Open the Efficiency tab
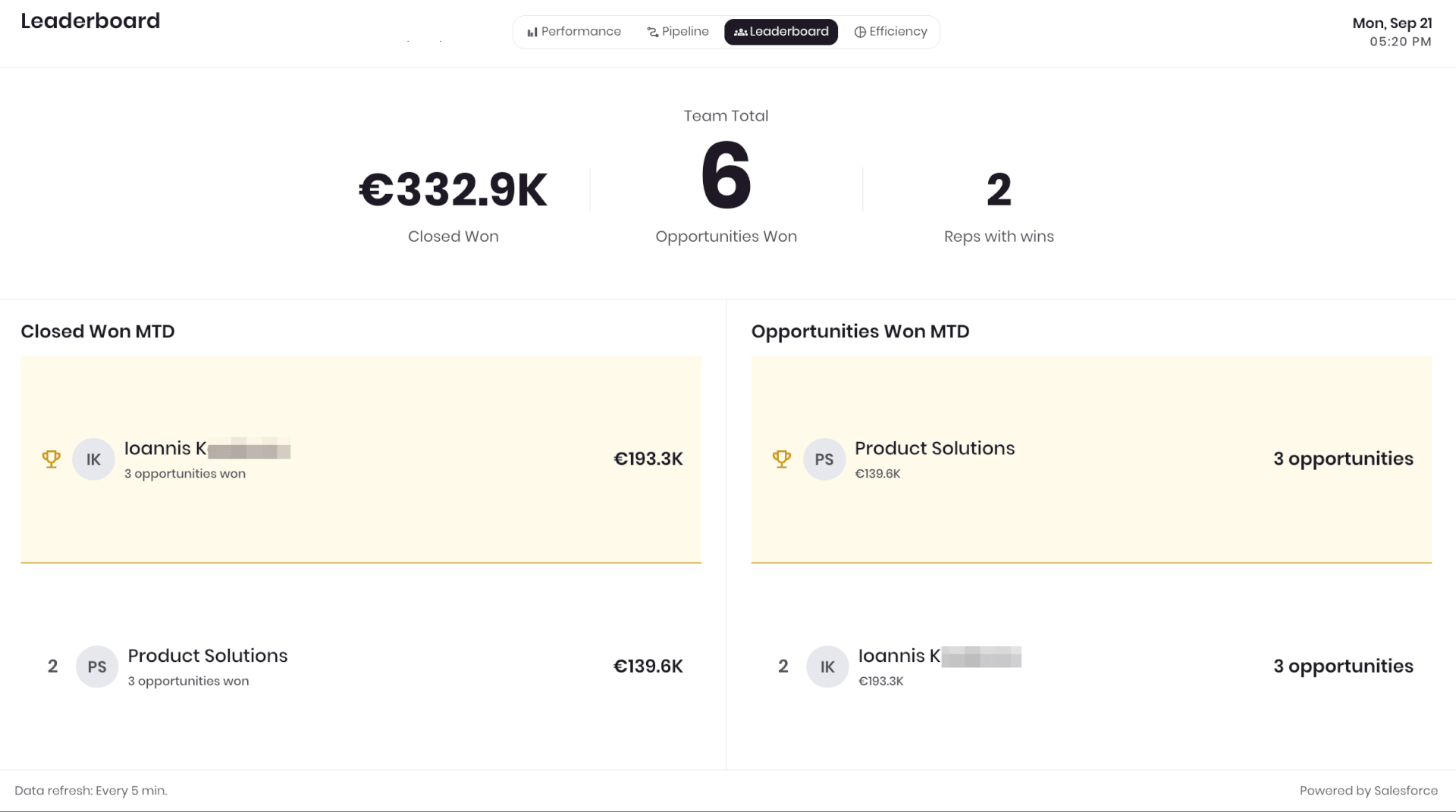Viewport: 1456px width, 812px height. coord(891,32)
